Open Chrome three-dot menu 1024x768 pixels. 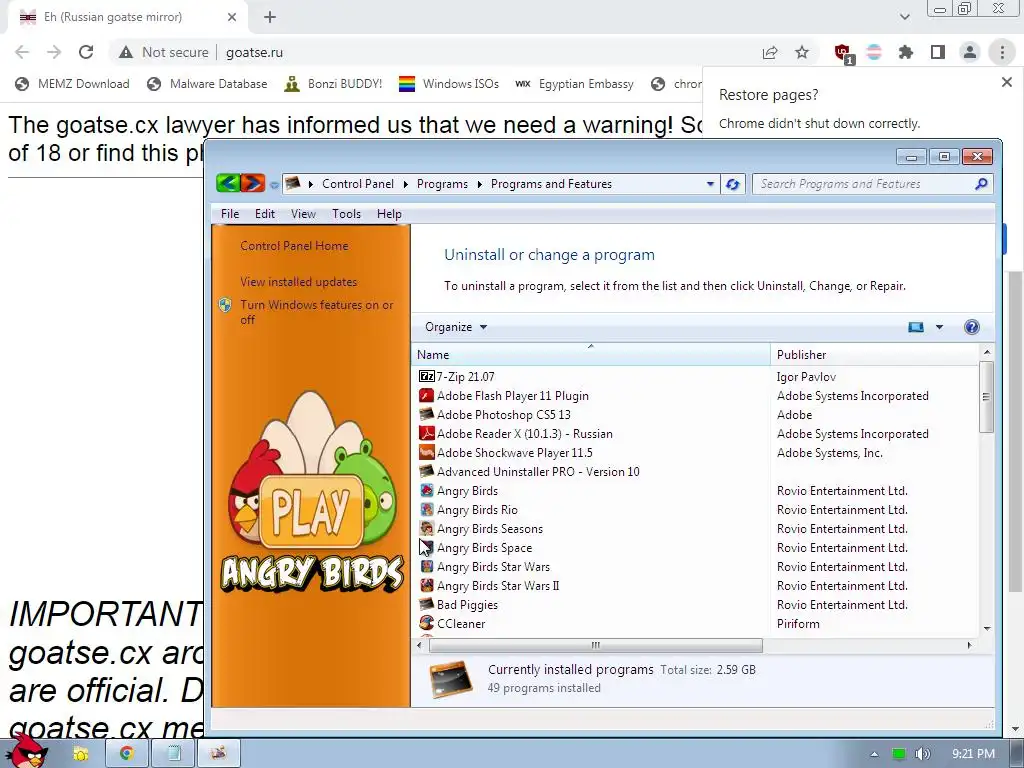click(x=1002, y=52)
